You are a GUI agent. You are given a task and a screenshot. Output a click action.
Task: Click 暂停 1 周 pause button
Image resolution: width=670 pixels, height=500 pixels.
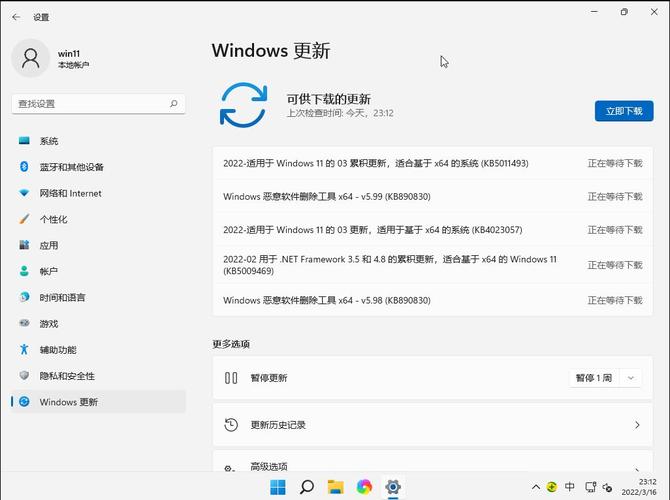594,378
